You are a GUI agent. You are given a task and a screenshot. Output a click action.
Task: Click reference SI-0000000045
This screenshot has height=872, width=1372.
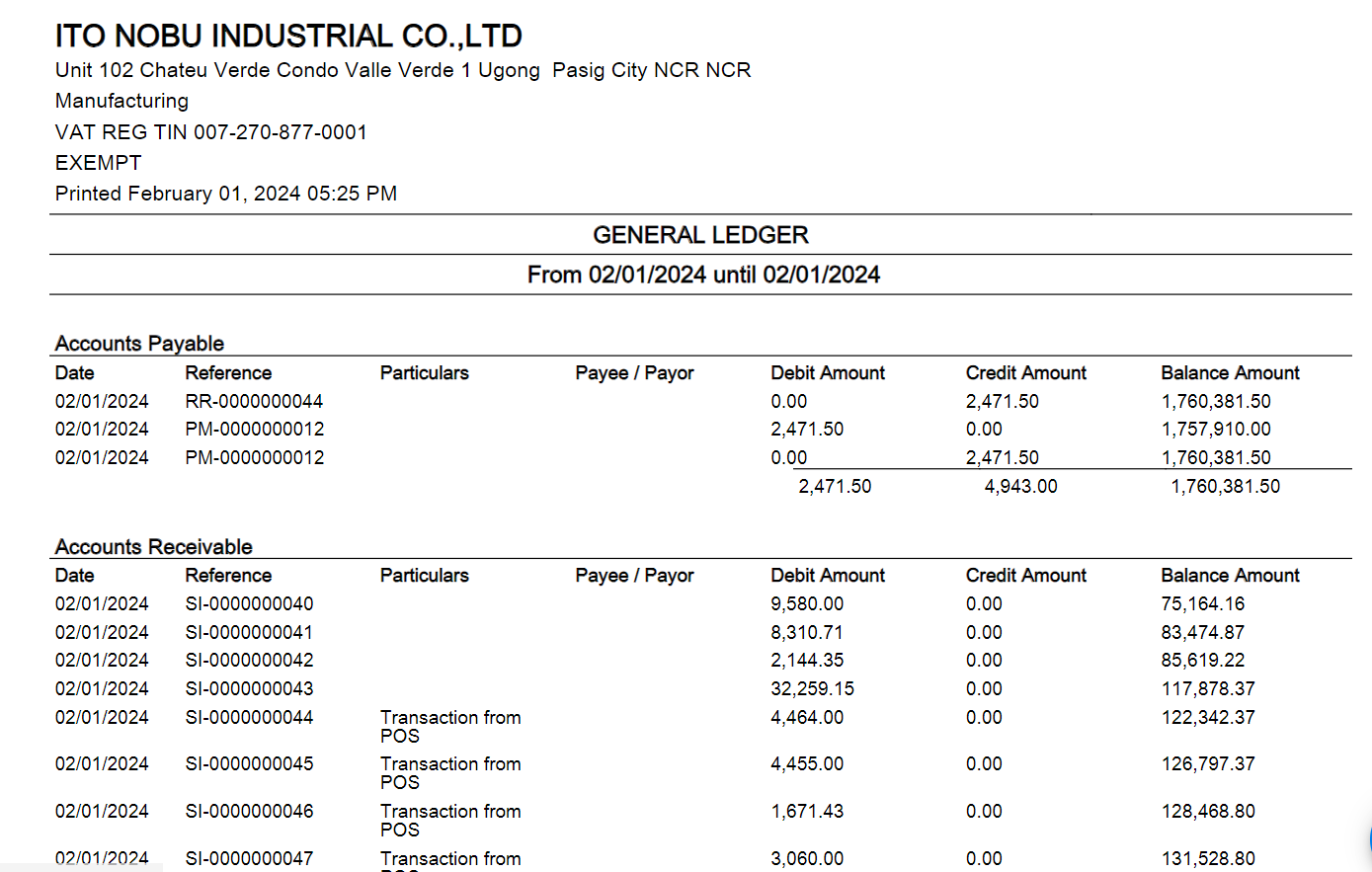[249, 764]
